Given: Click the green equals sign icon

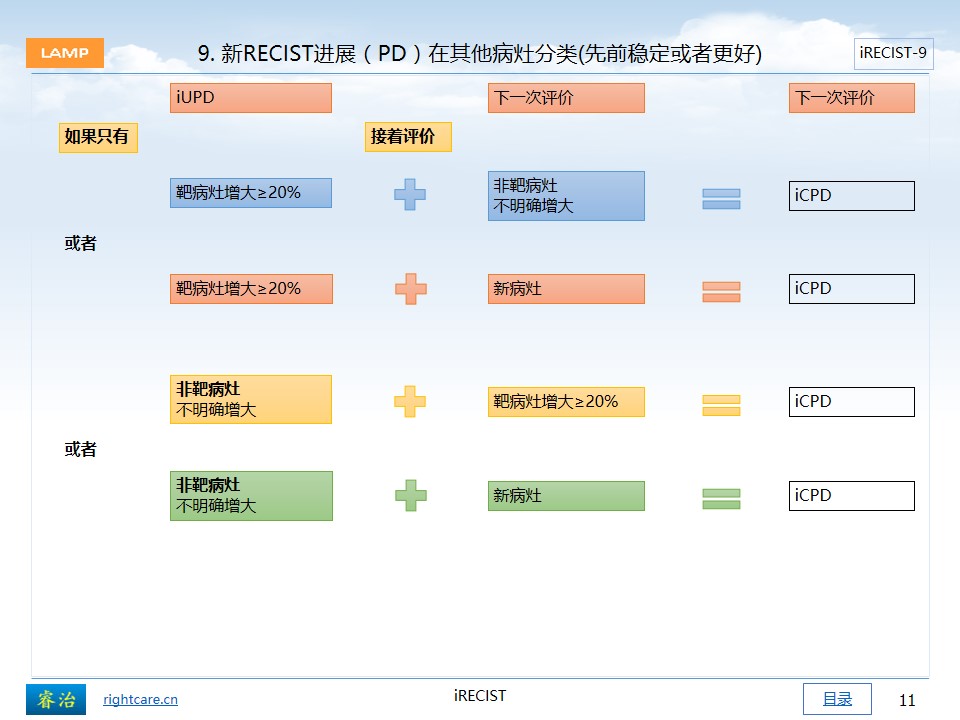Looking at the screenshot, I should (x=721, y=499).
